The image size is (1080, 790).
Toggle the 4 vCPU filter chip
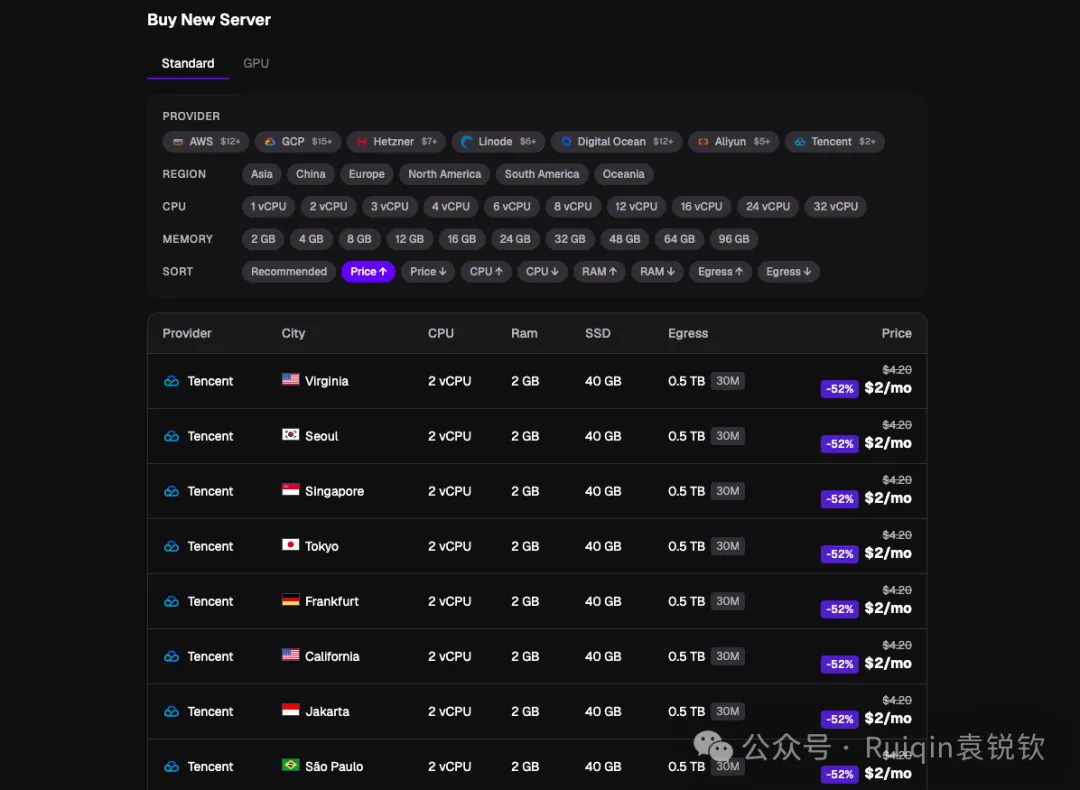tap(450, 207)
